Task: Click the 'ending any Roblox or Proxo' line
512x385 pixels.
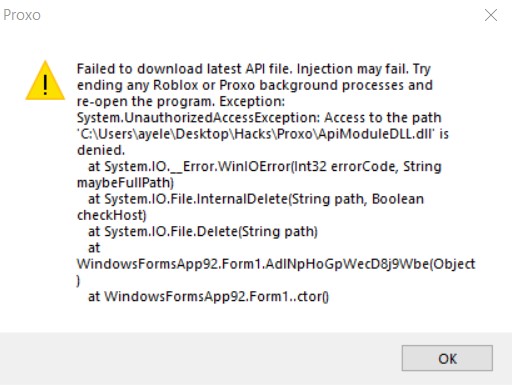Action: (255, 85)
